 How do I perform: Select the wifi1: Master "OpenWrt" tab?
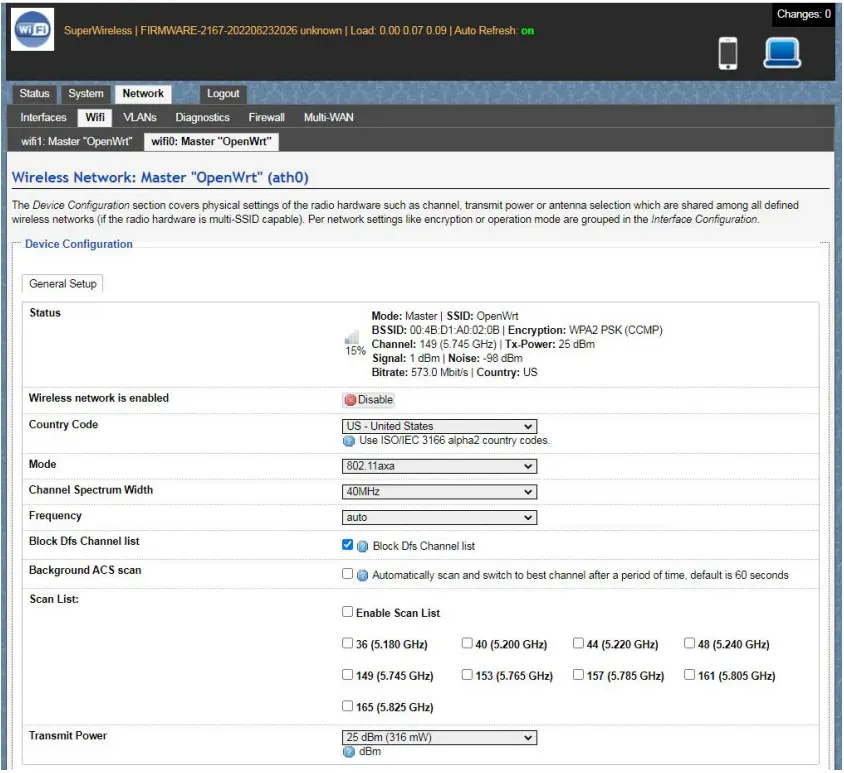76,142
